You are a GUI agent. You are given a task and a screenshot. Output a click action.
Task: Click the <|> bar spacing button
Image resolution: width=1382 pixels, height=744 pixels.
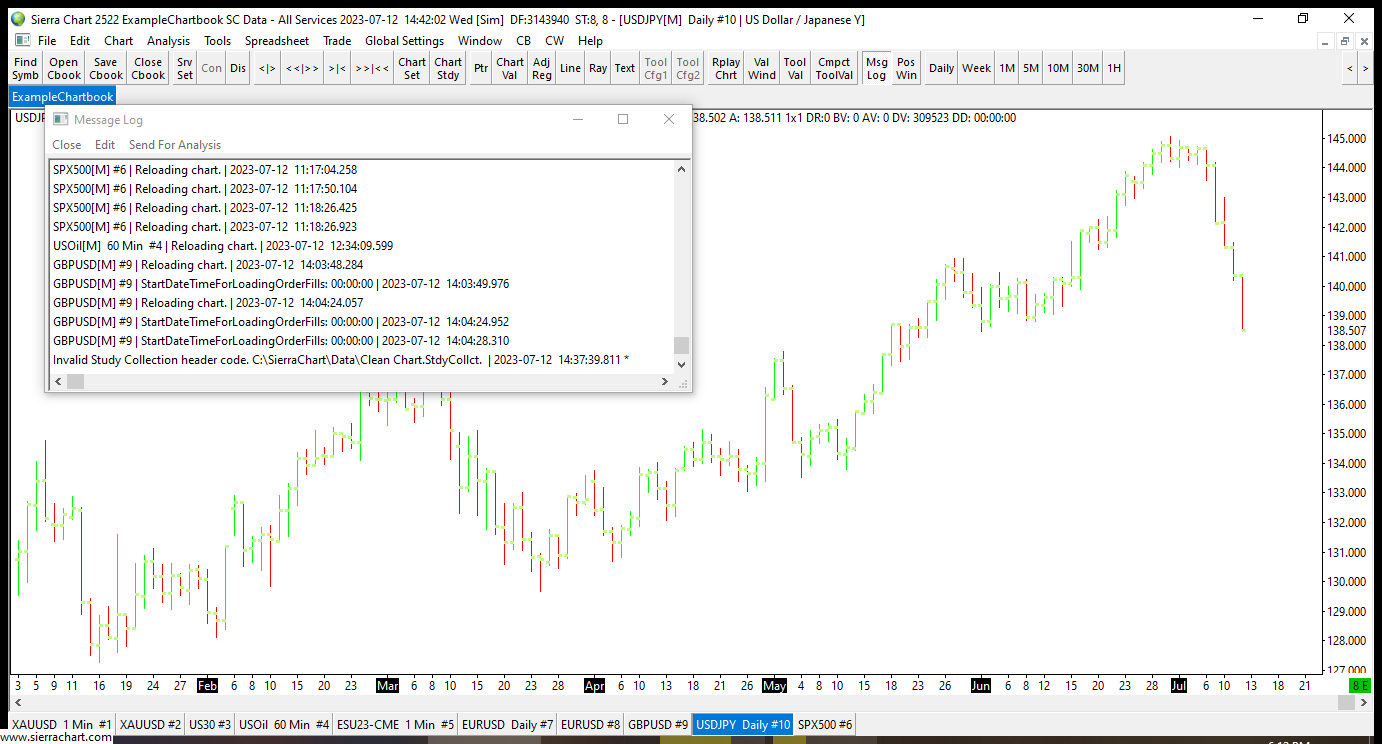[x=267, y=68]
